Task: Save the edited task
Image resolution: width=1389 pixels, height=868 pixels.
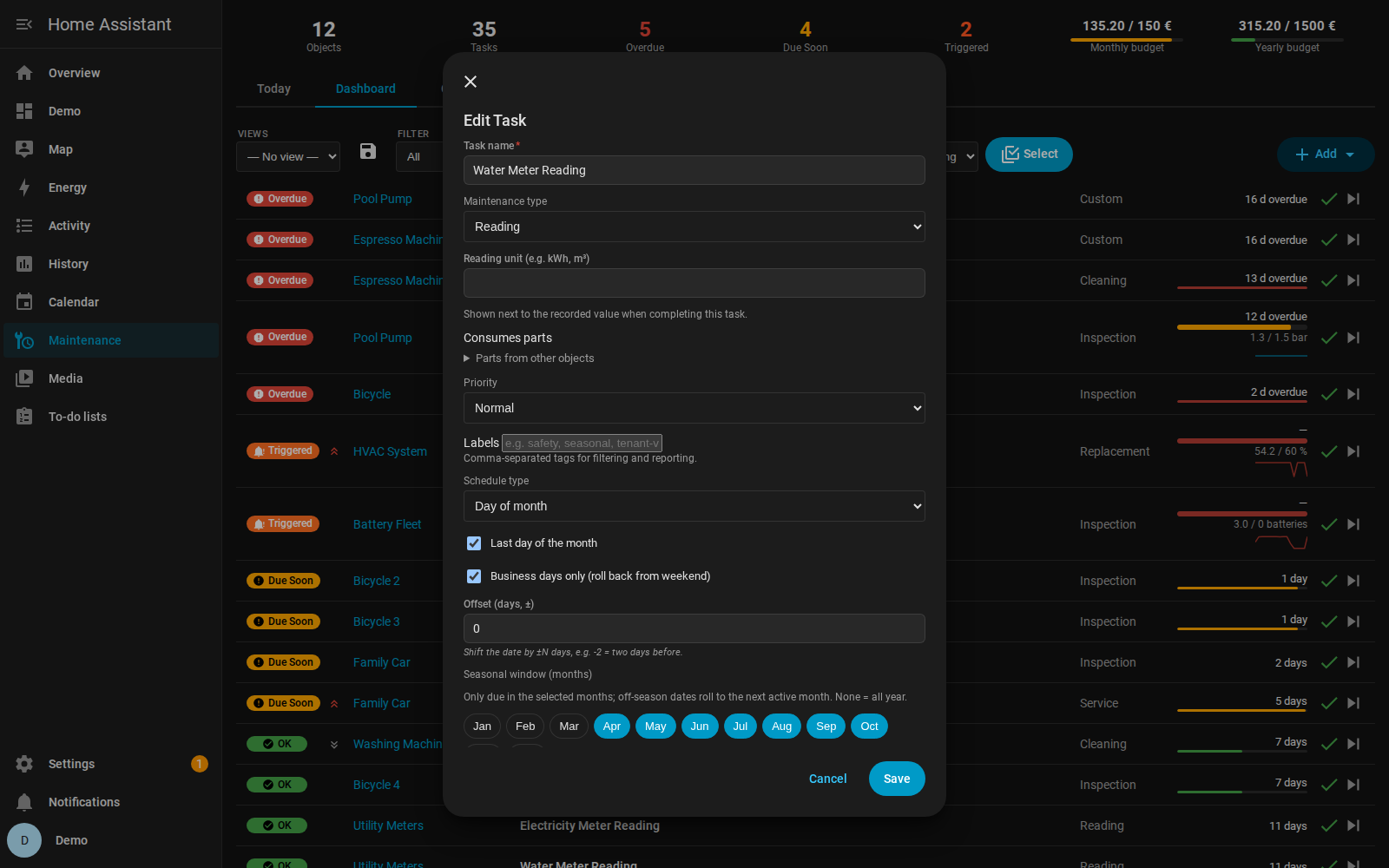Action: tap(897, 779)
